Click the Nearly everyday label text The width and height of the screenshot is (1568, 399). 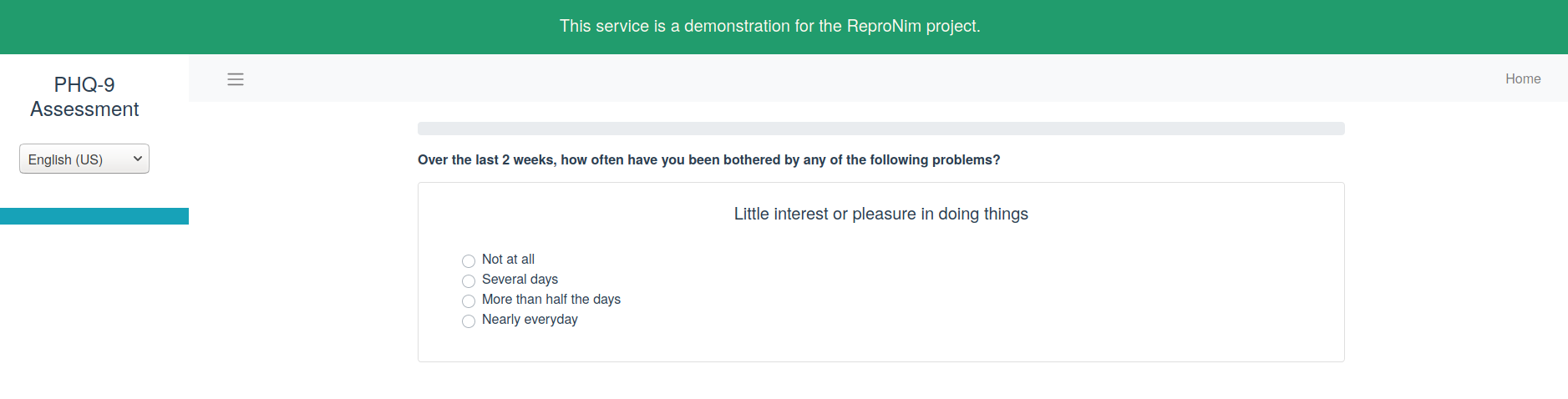coord(530,320)
